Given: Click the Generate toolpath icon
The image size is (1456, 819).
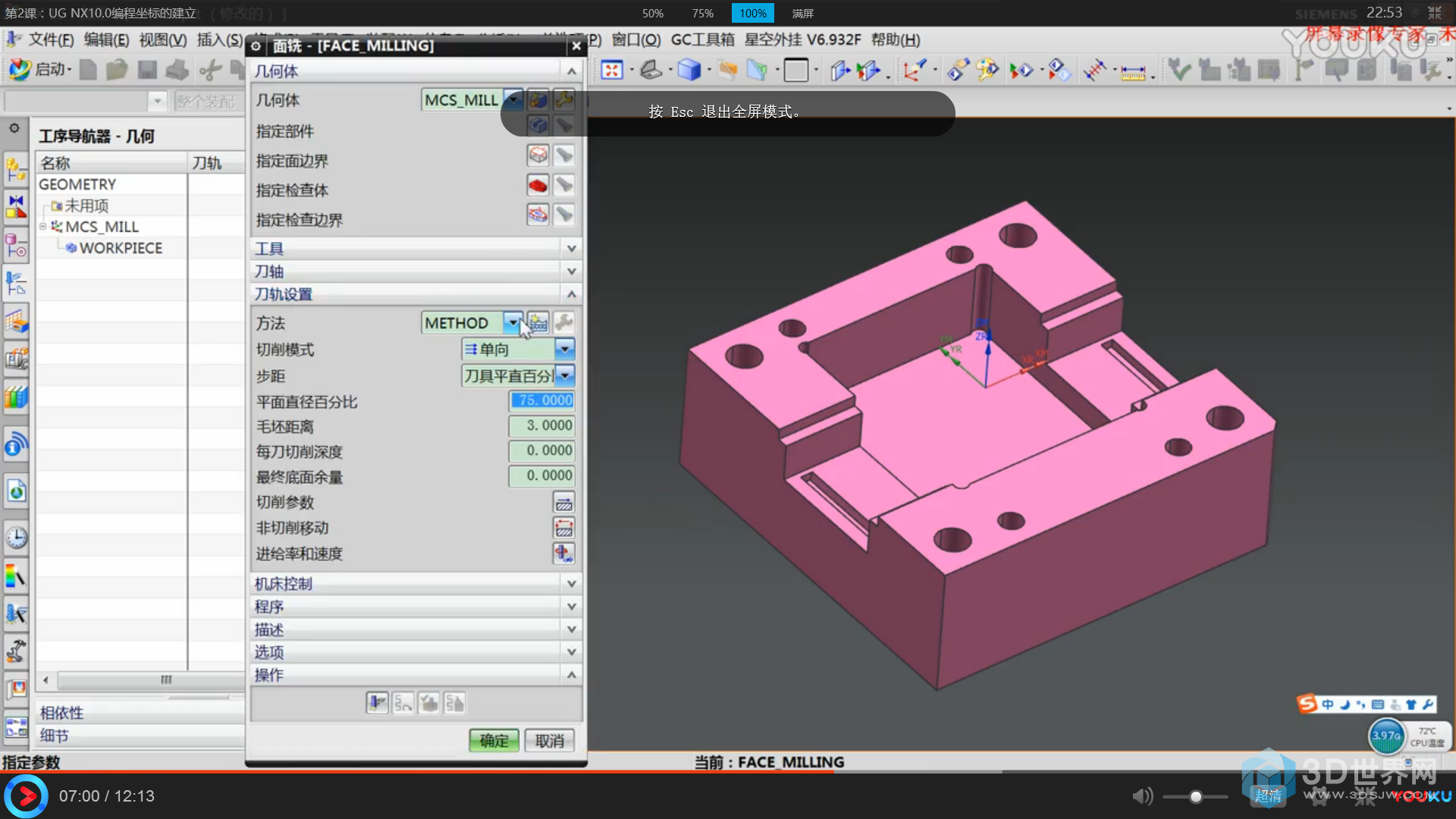Looking at the screenshot, I should 377,703.
